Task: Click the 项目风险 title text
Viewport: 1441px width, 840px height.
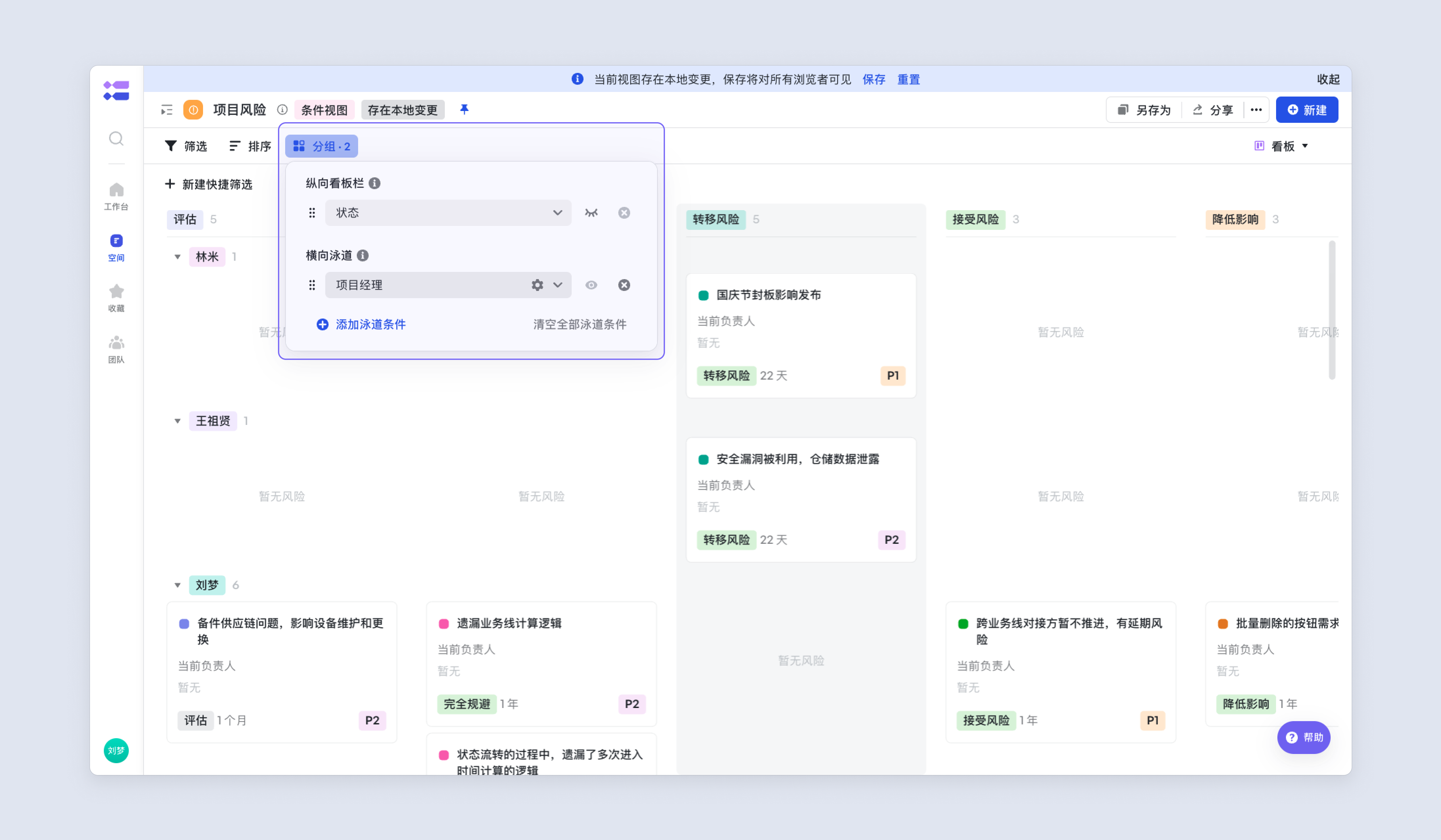Action: [240, 110]
